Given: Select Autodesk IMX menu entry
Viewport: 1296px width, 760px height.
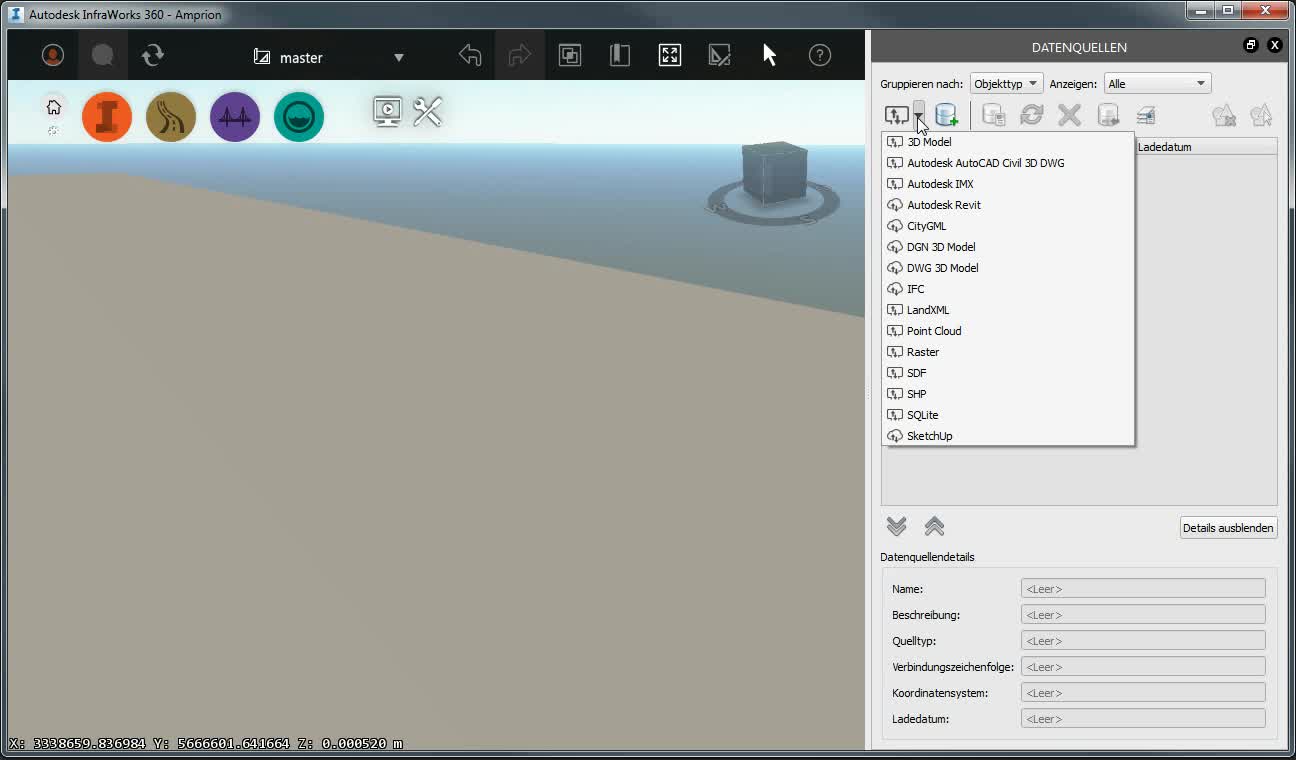Looking at the screenshot, I should pyautogui.click(x=1008, y=184).
